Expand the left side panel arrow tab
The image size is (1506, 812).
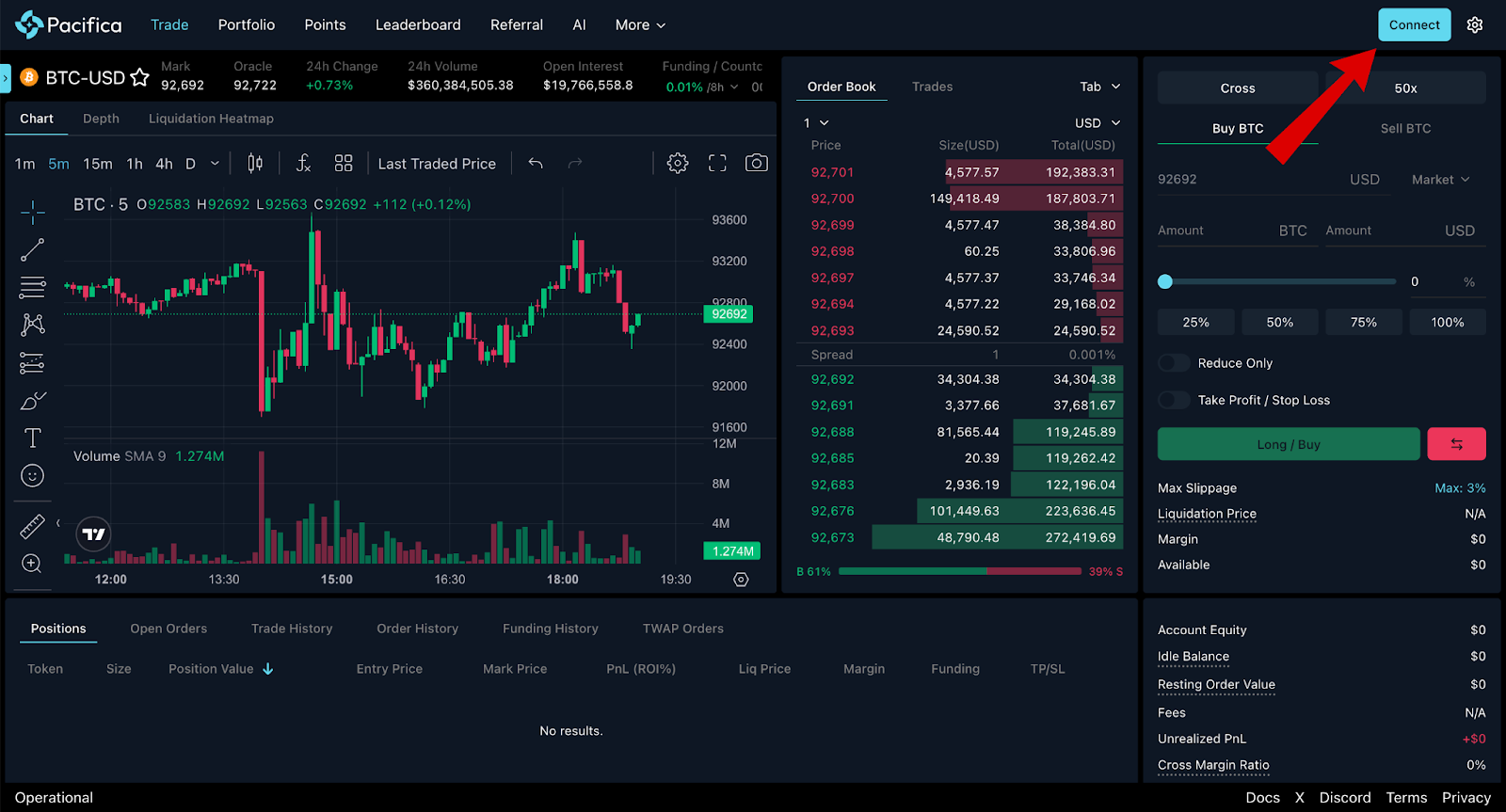pyautogui.click(x=5, y=78)
